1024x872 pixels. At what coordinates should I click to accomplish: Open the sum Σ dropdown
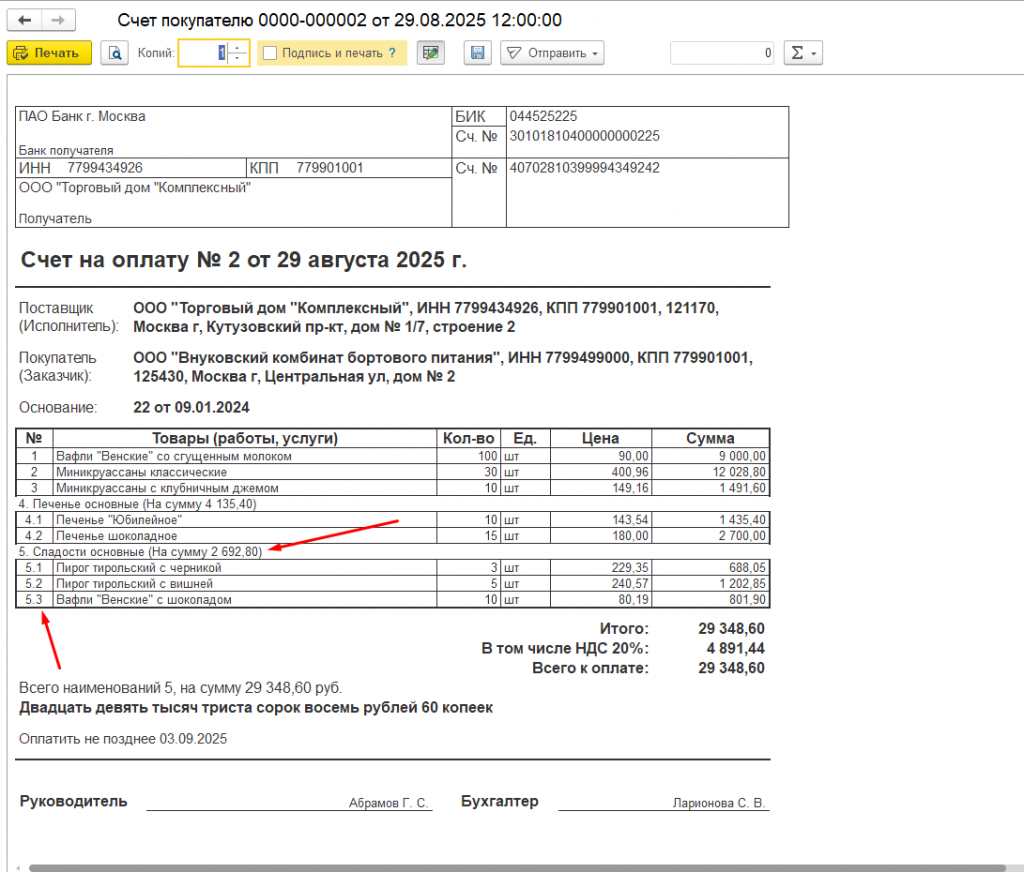(803, 53)
